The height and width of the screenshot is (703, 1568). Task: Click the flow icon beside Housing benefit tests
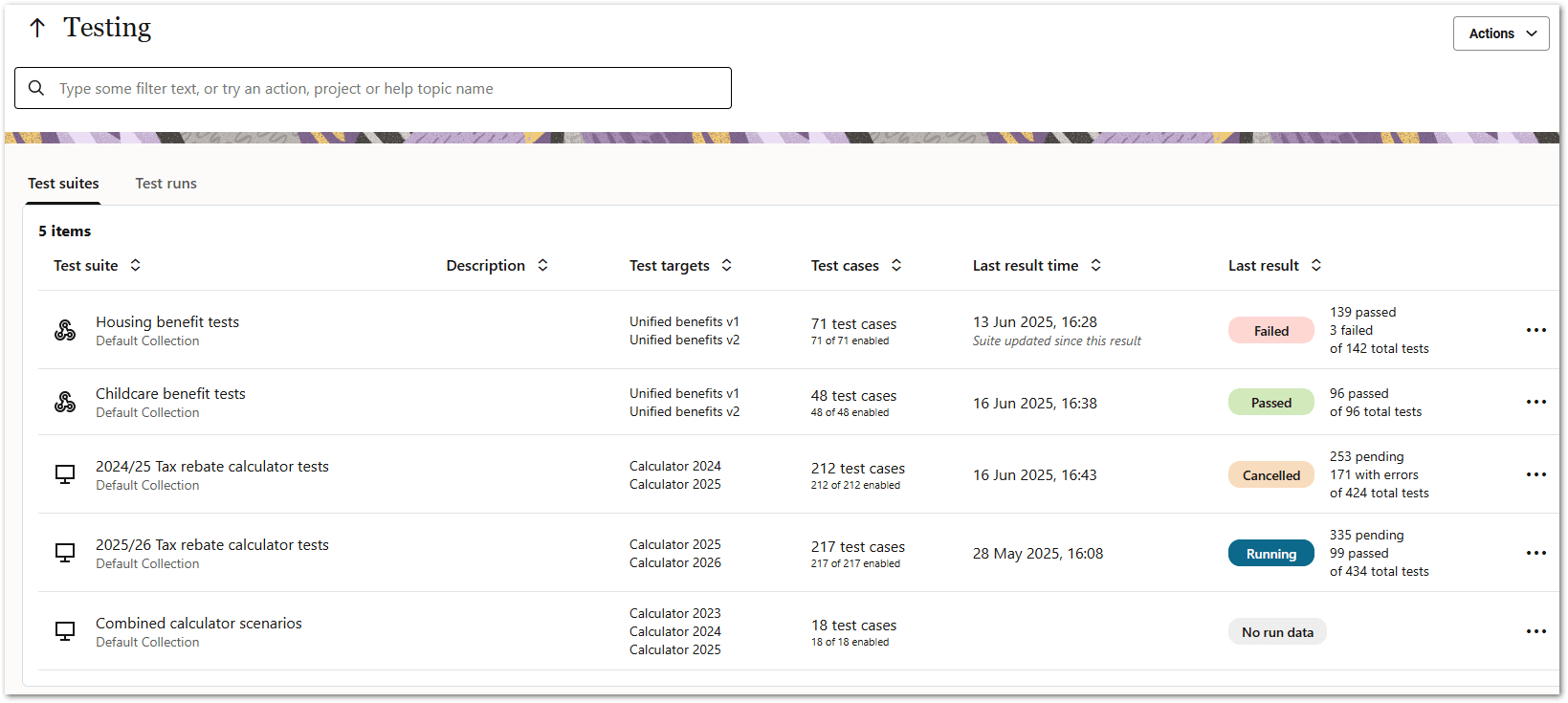click(64, 329)
